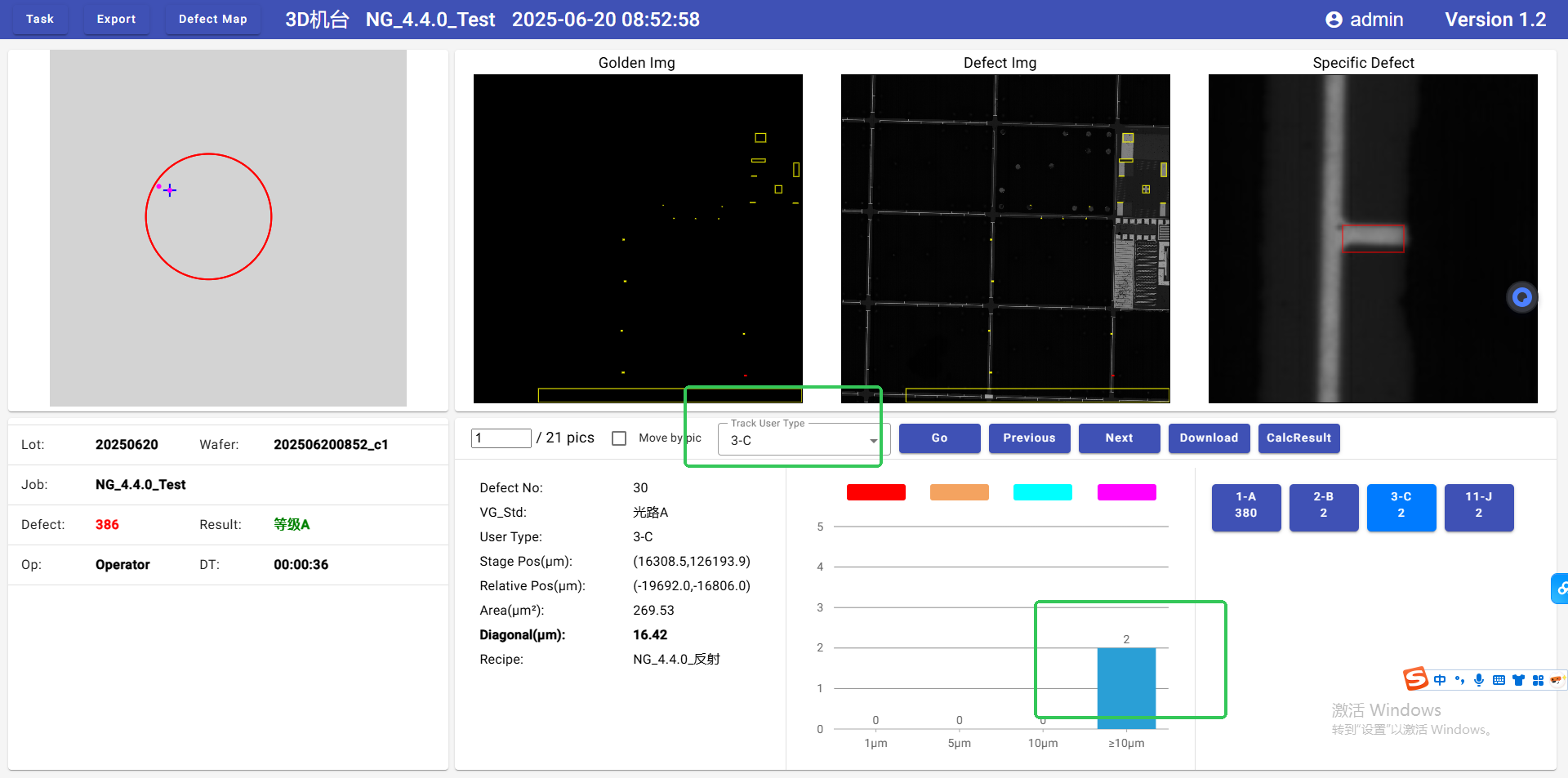Image resolution: width=1568 pixels, height=778 pixels.
Task: Click Recipe value NG_4.4.0_反射
Action: click(676, 659)
